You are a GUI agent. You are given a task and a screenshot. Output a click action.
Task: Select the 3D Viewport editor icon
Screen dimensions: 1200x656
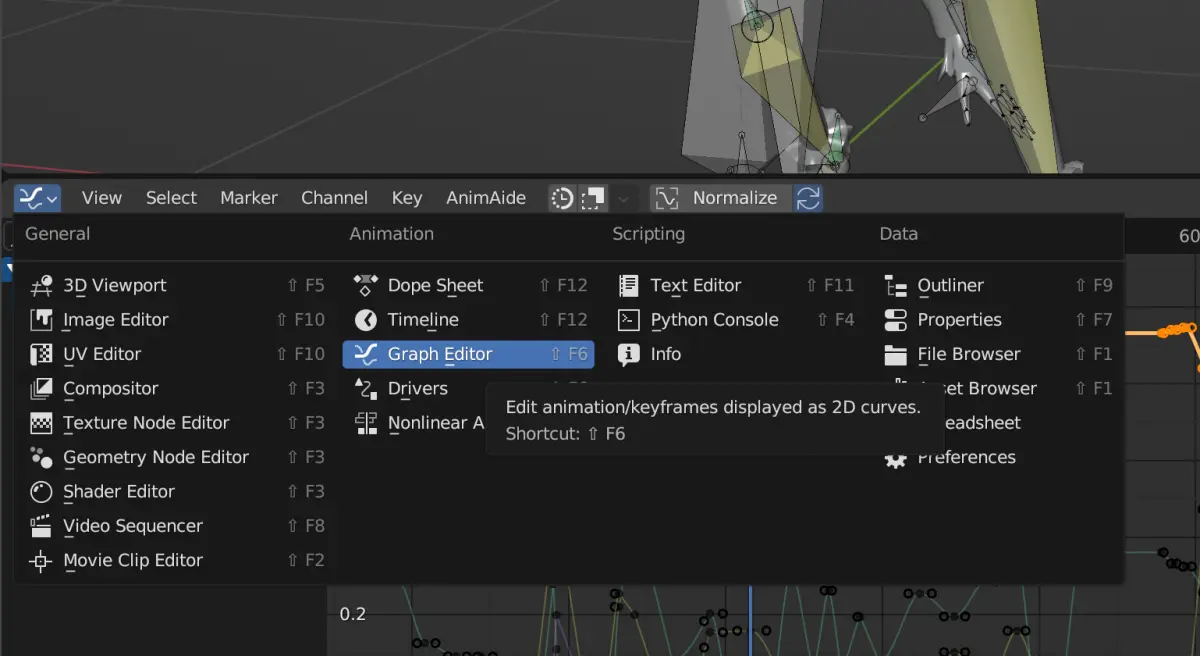[x=41, y=286]
